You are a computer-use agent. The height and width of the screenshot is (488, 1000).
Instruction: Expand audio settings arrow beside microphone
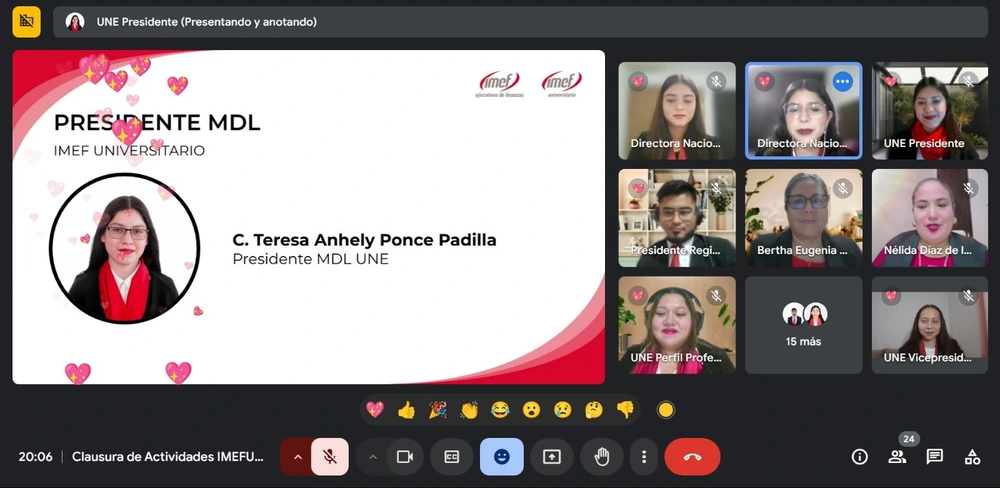tap(296, 457)
